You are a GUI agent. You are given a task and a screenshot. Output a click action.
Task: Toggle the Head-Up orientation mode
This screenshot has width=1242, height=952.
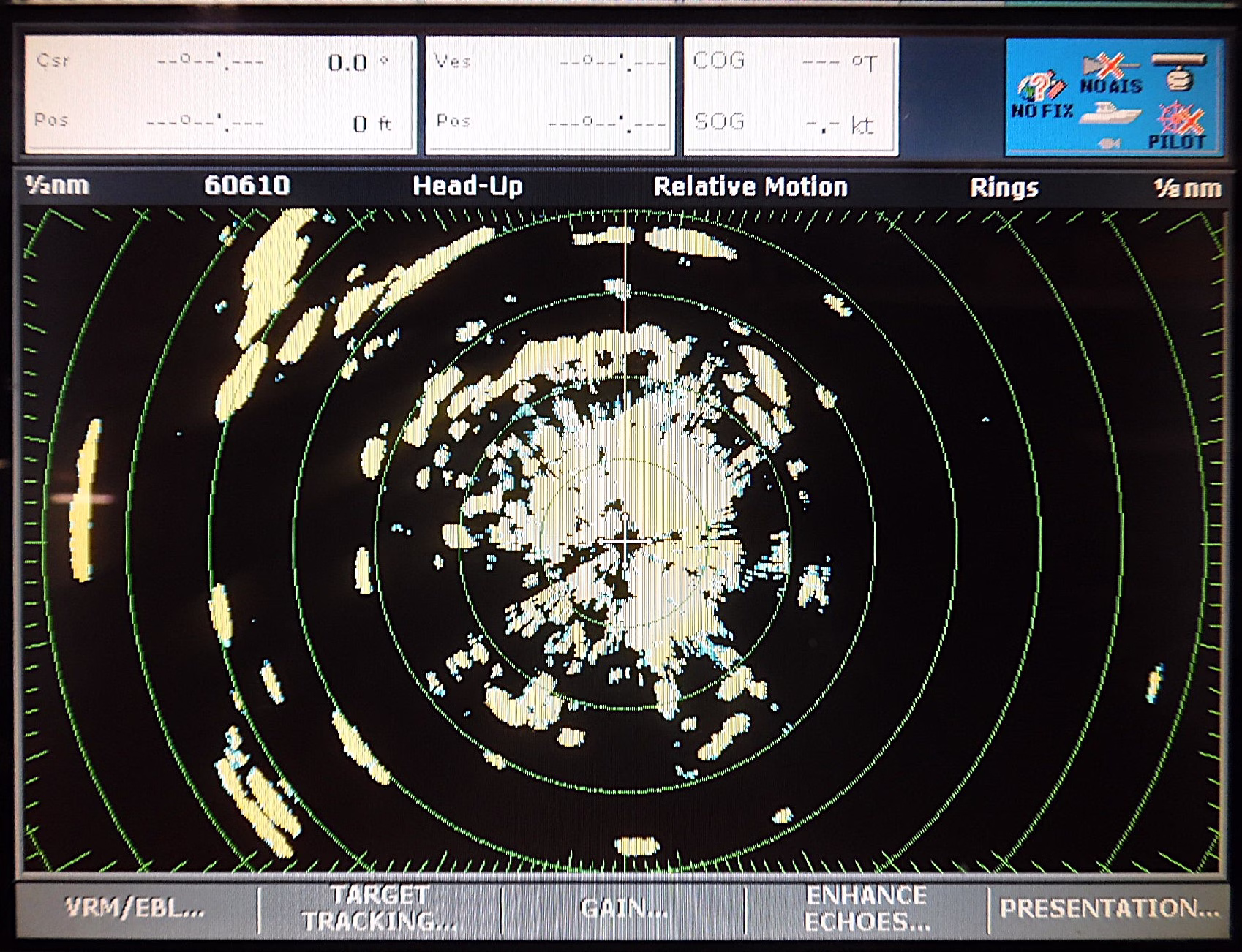tap(467, 186)
